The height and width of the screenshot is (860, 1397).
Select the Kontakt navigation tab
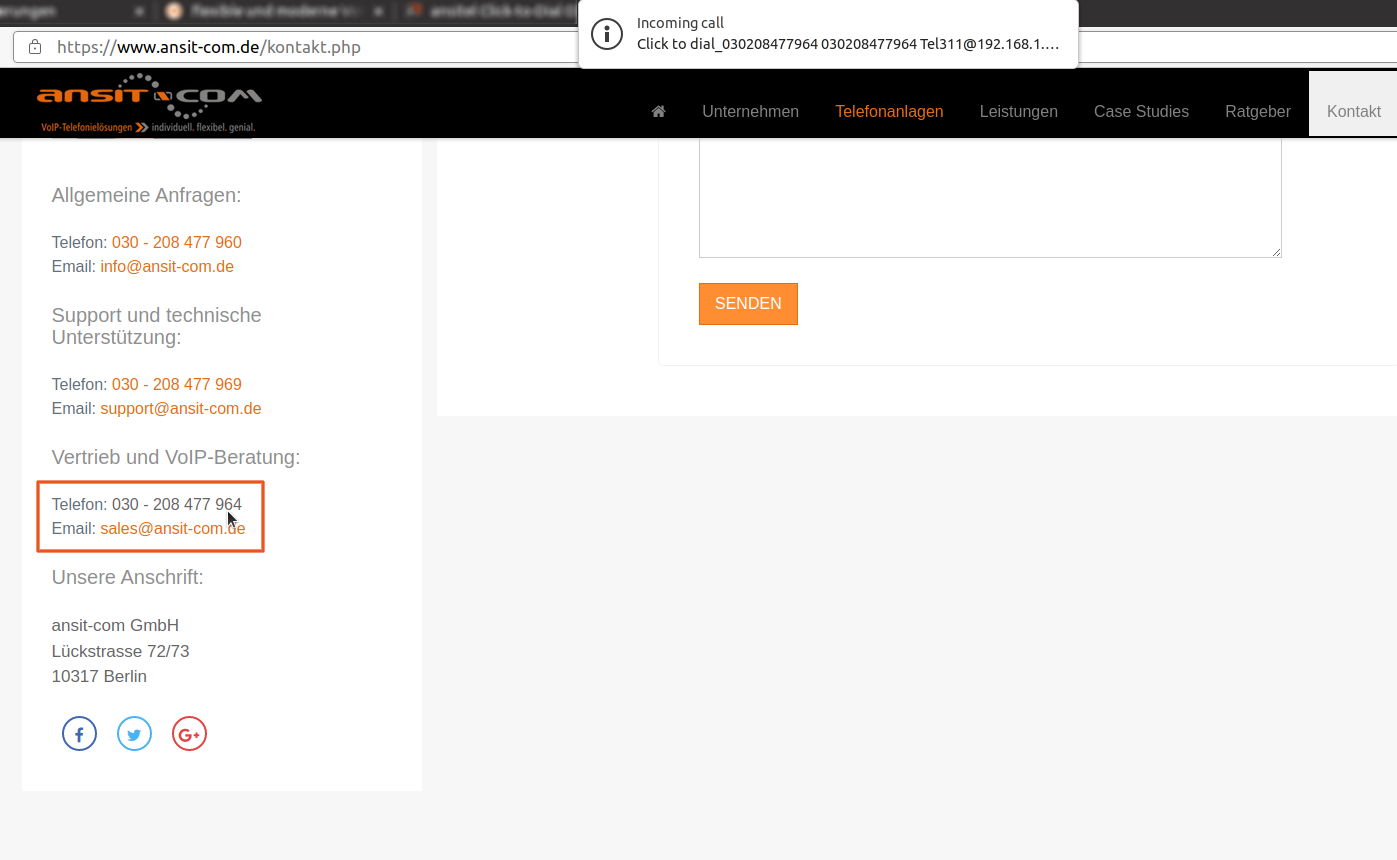pos(1353,112)
